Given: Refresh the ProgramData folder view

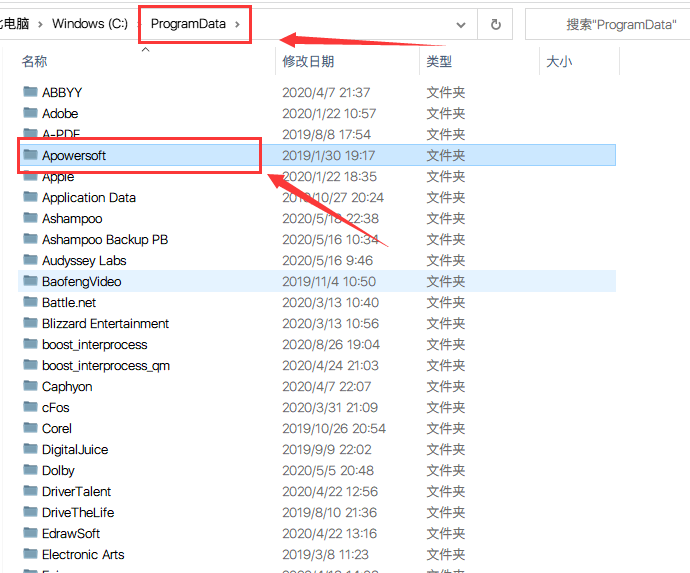Looking at the screenshot, I should pos(495,24).
